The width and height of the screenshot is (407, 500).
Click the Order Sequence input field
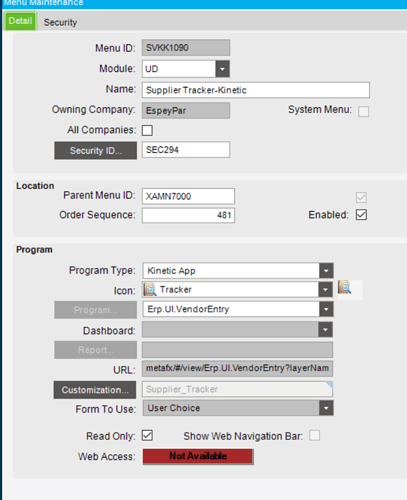point(188,215)
